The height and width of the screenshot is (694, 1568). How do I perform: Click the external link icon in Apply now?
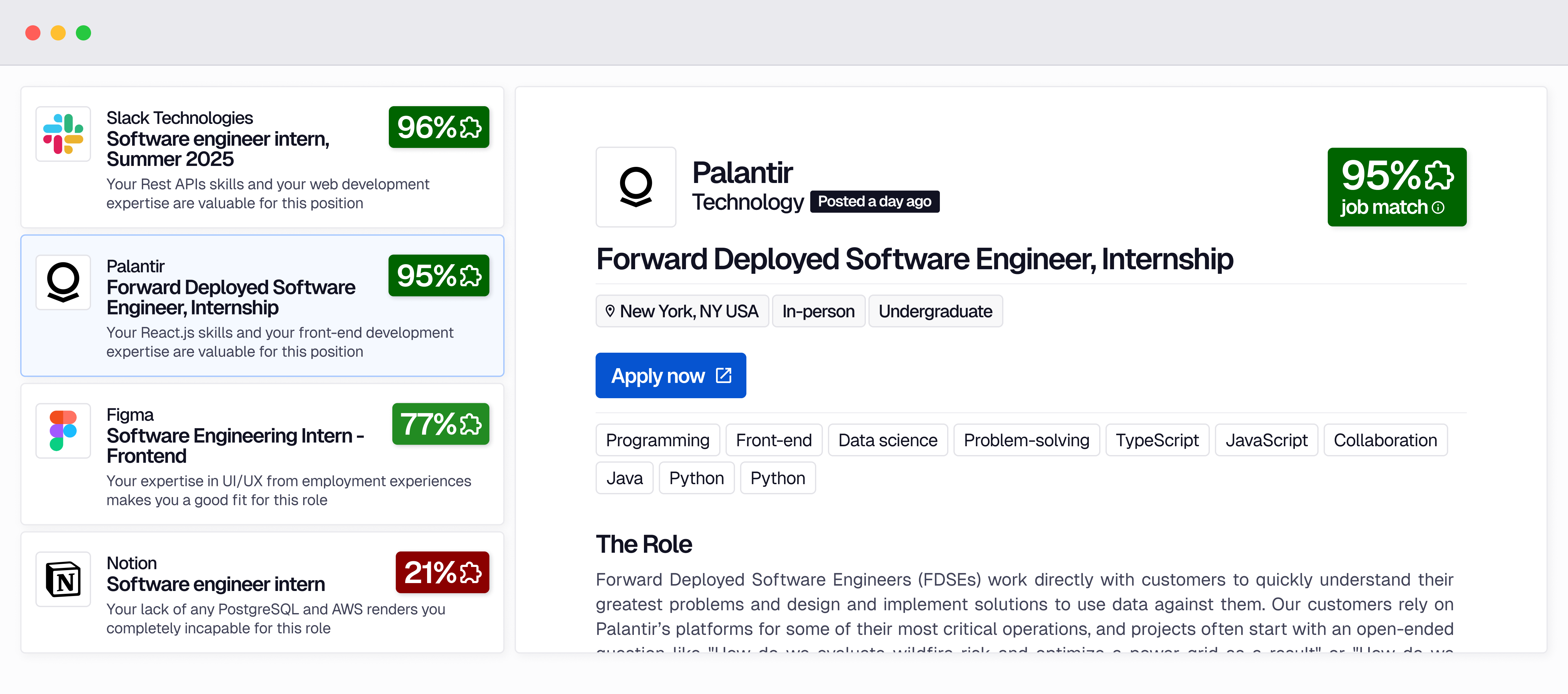[x=723, y=375]
